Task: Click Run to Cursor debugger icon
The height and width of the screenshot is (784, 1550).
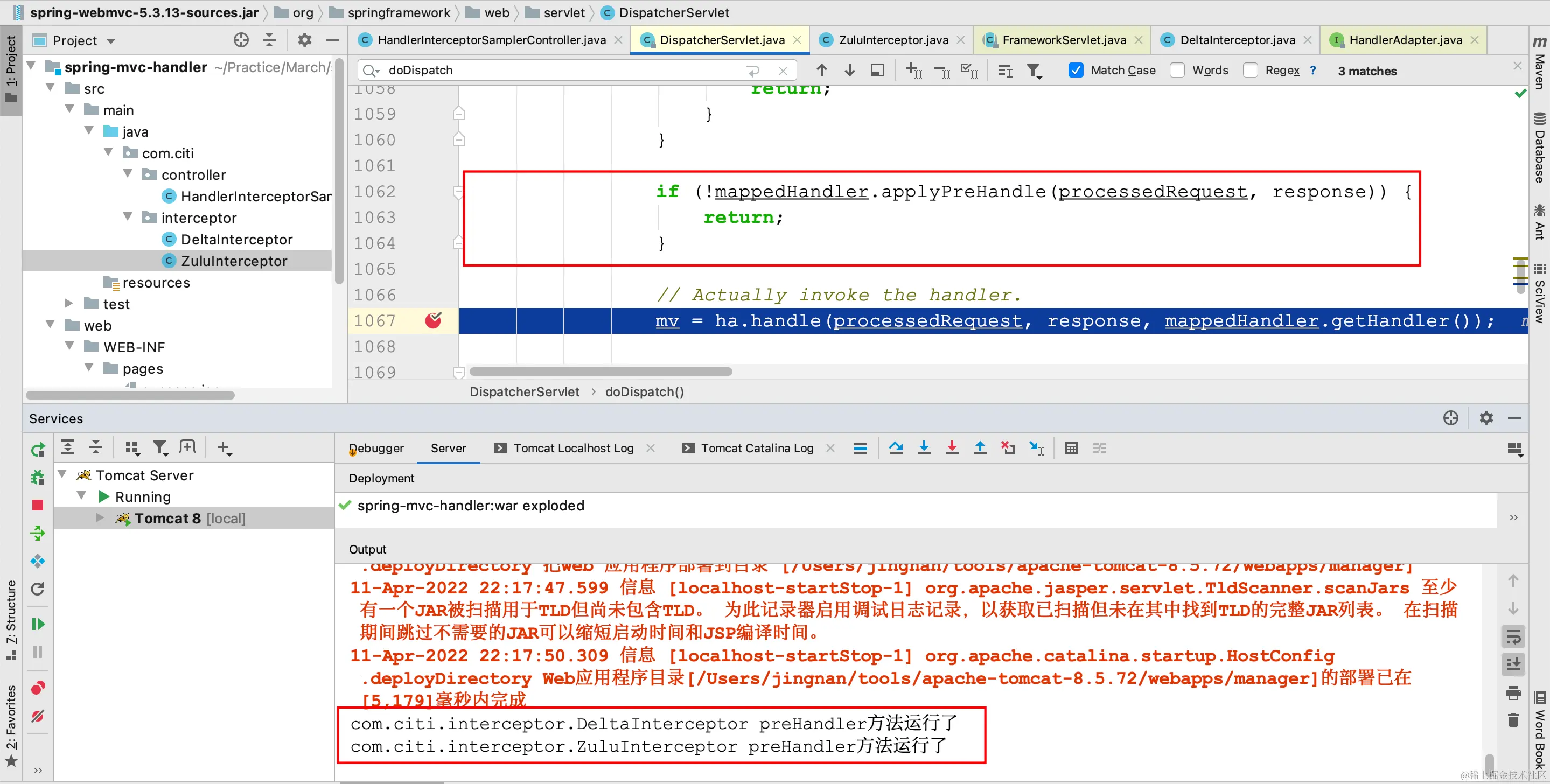Action: (1036, 448)
